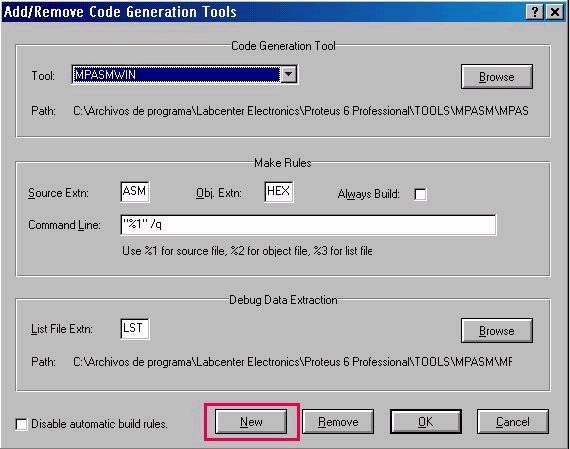Close the Add/Remove Code Generation Tools dialog
Screen dimensions: 570x449
pyautogui.click(x=555, y=12)
